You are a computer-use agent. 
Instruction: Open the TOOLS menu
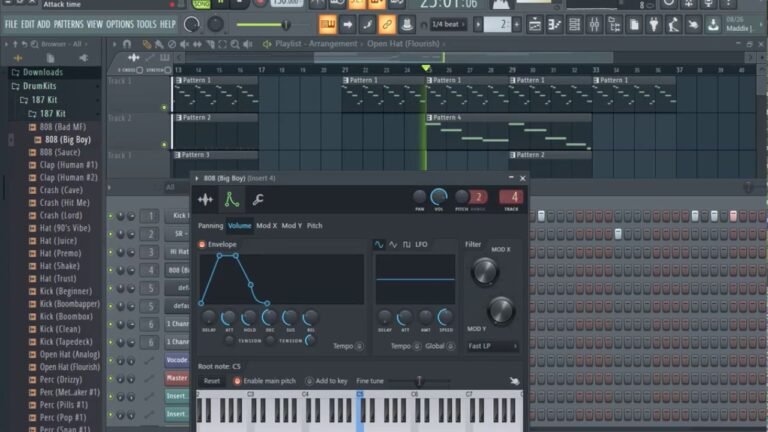tap(146, 24)
